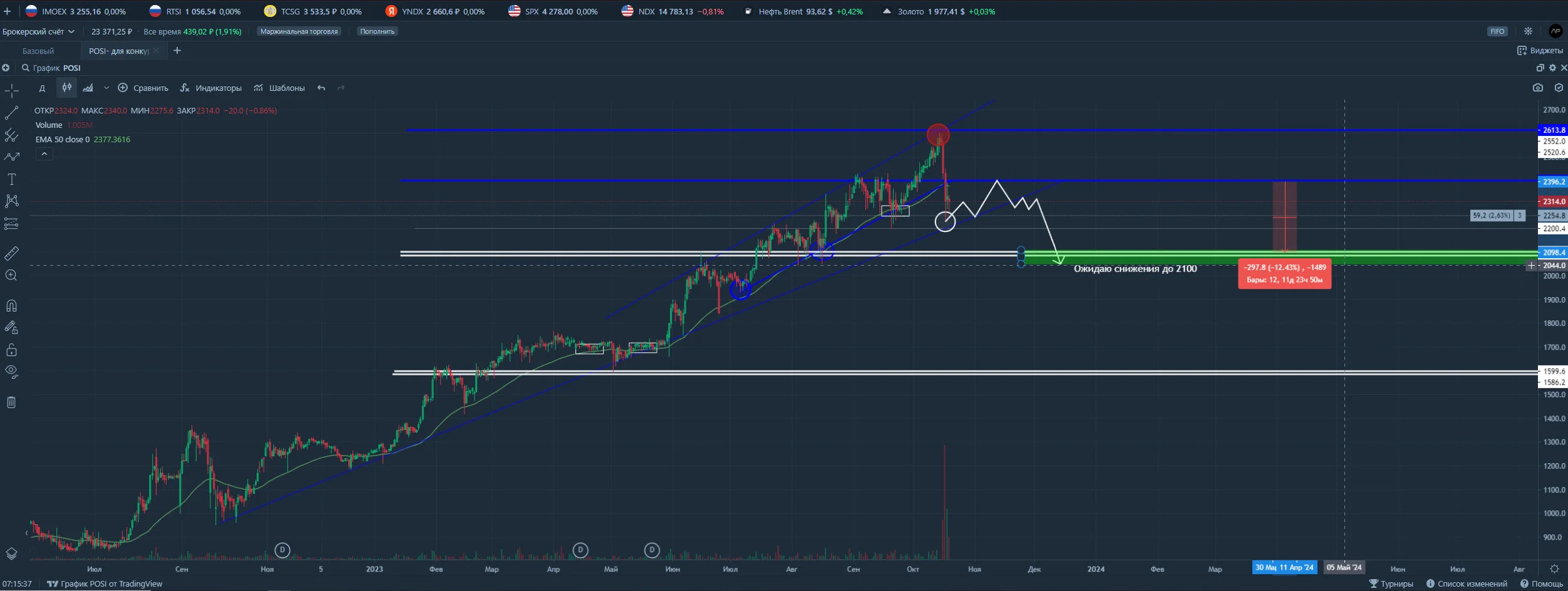Switch to area chart type

tap(88, 88)
